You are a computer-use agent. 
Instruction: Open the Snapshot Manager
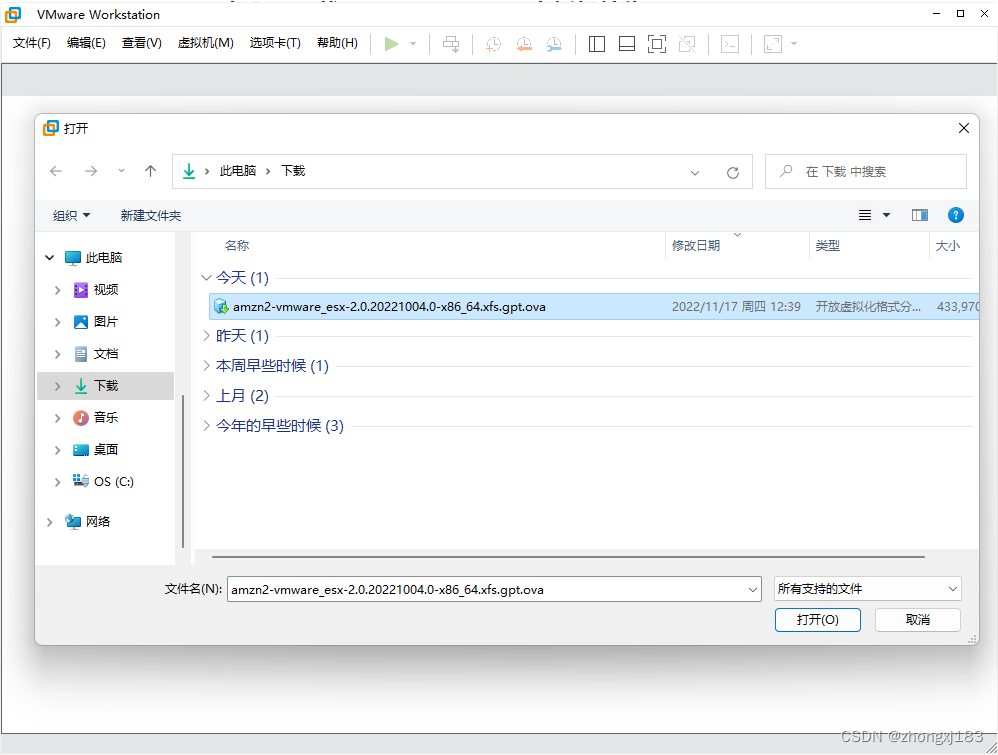(x=554, y=44)
